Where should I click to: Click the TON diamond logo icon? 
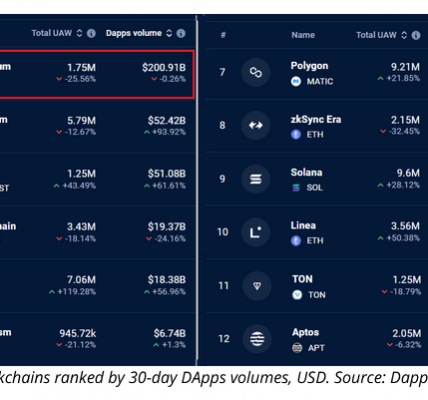coord(257,286)
